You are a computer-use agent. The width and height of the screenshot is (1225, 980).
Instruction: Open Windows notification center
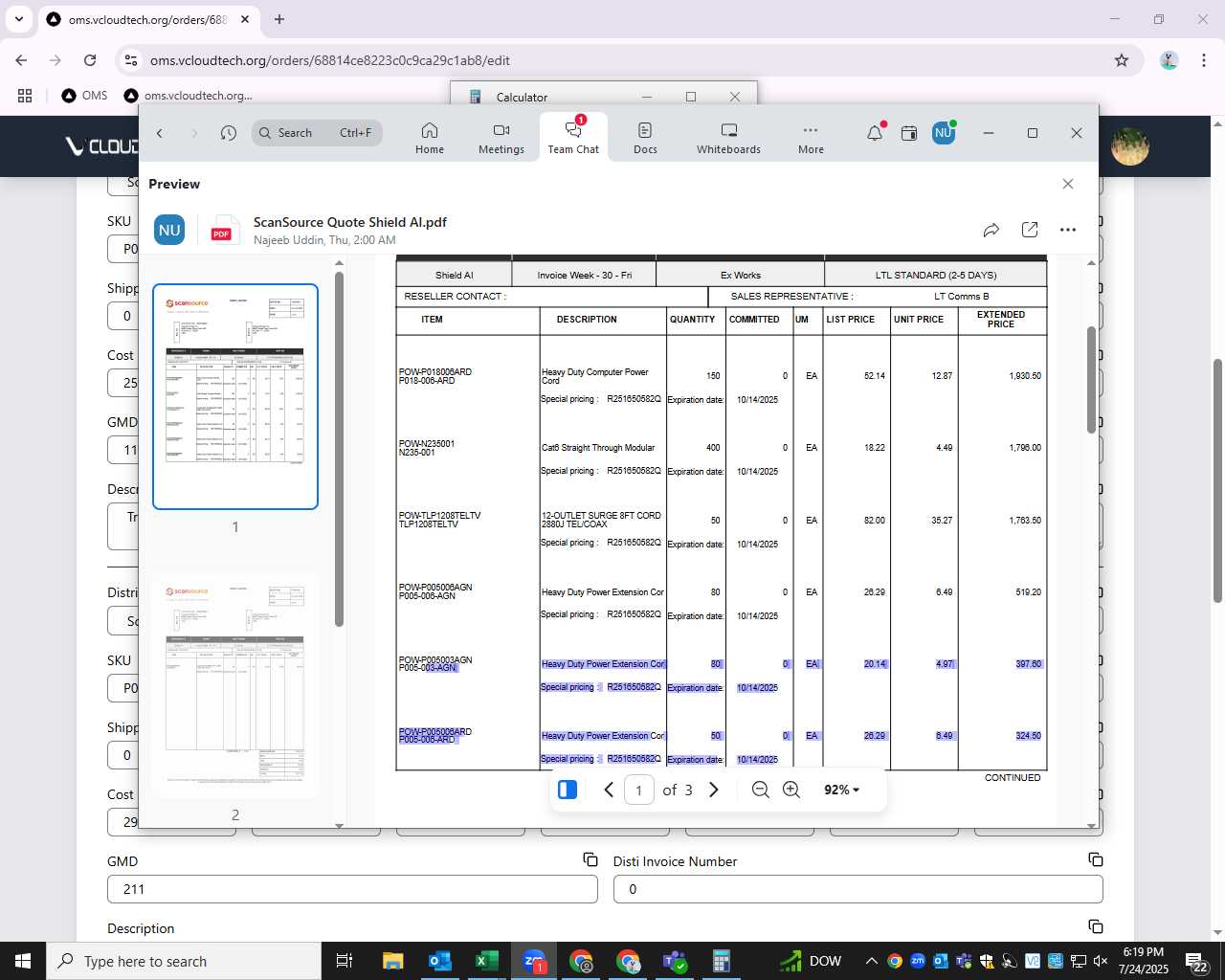coord(1197,961)
